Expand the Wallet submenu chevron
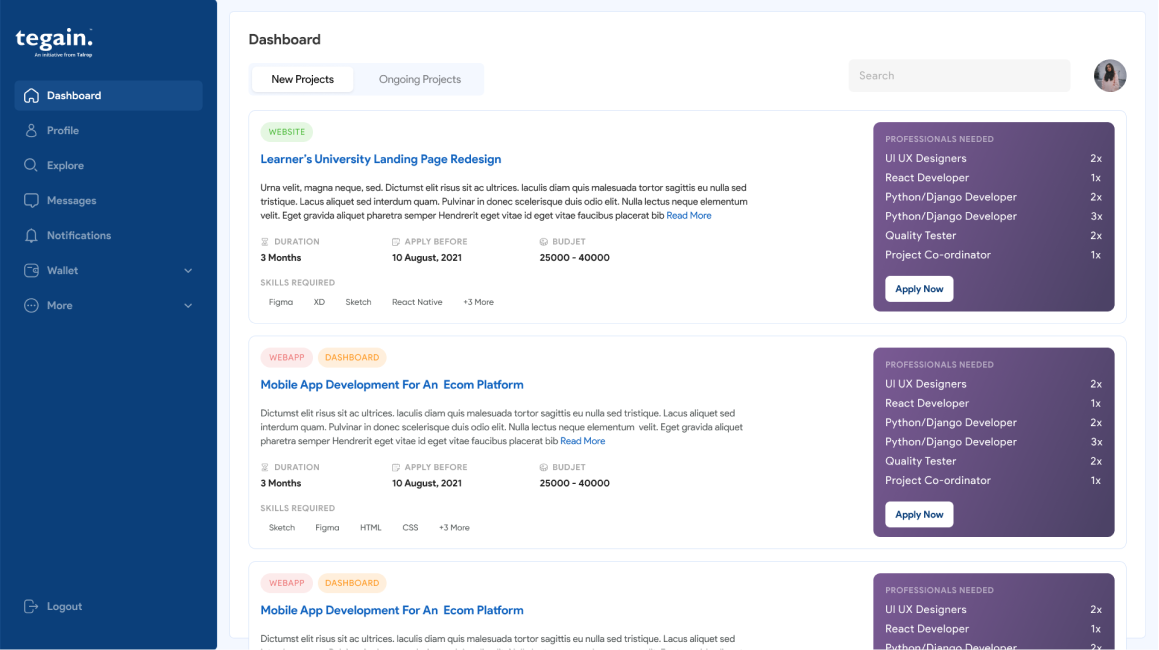The width and height of the screenshot is (1159, 650). coord(188,271)
